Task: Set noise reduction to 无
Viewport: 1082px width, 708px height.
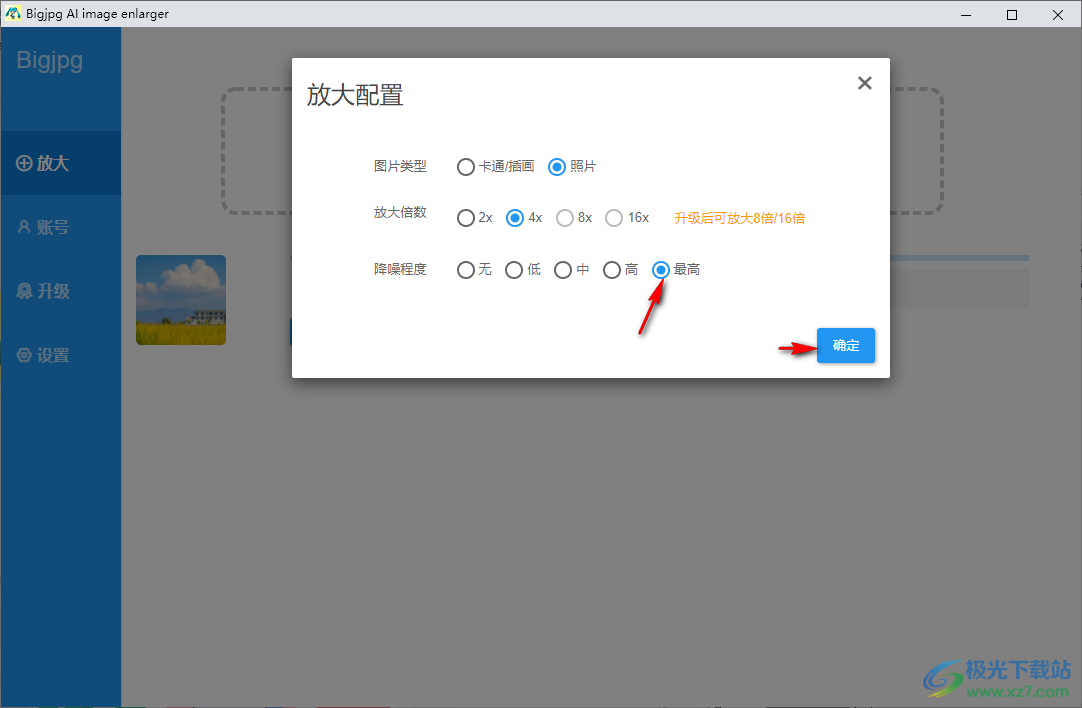Action: tap(465, 269)
